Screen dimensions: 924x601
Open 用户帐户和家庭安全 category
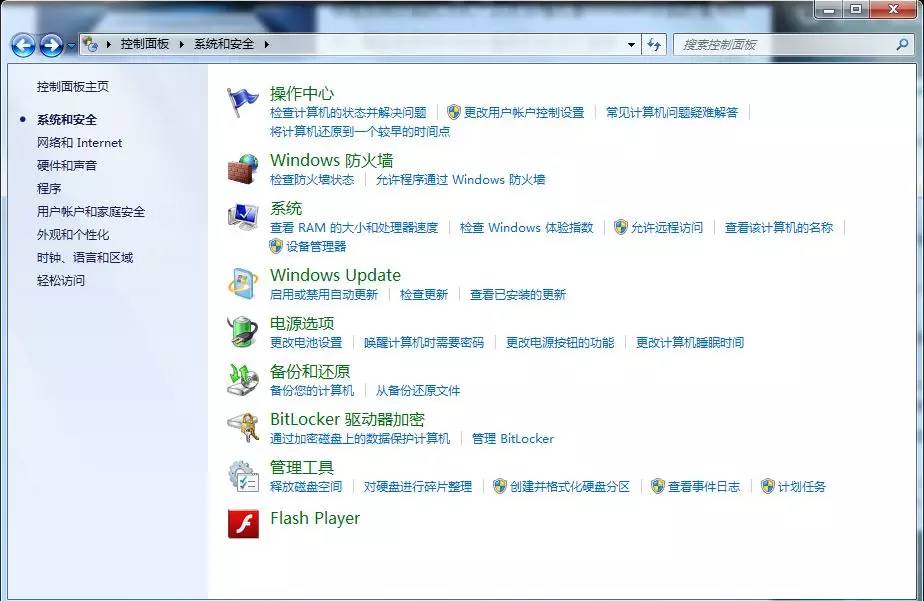click(91, 212)
